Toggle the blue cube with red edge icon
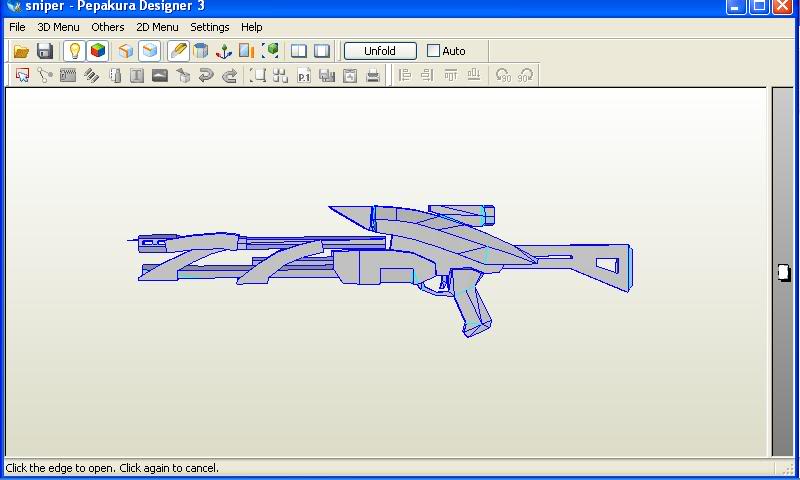 (149, 51)
